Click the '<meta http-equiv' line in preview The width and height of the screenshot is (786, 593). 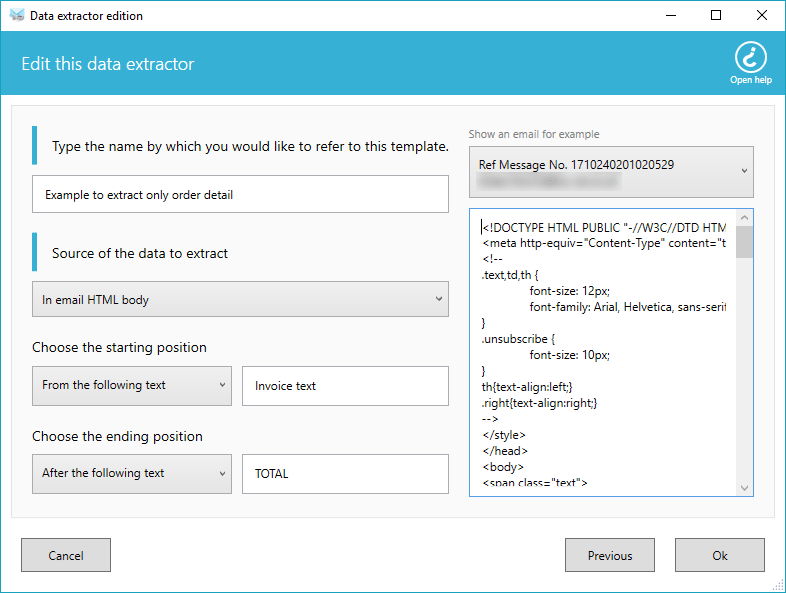[x=604, y=243]
